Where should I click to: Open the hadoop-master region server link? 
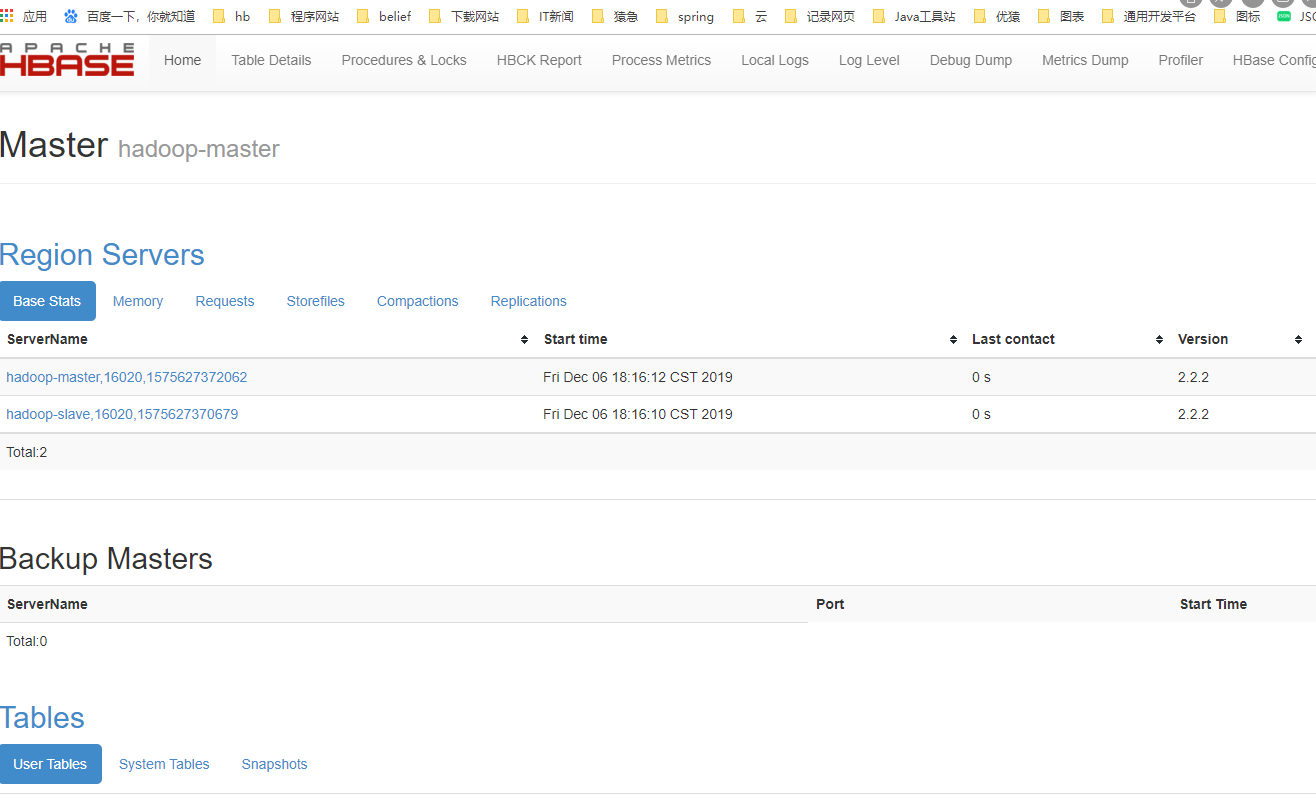pyautogui.click(x=126, y=377)
